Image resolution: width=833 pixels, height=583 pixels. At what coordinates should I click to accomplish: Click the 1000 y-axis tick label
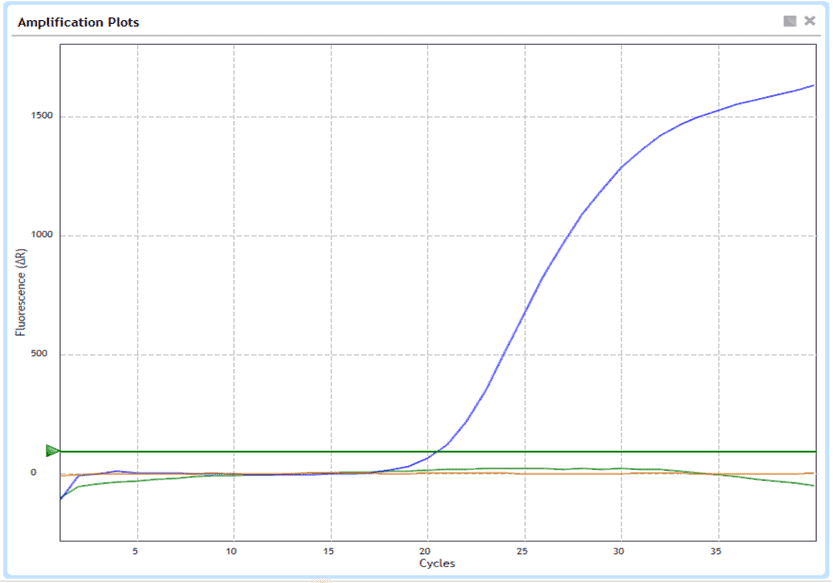click(x=40, y=236)
